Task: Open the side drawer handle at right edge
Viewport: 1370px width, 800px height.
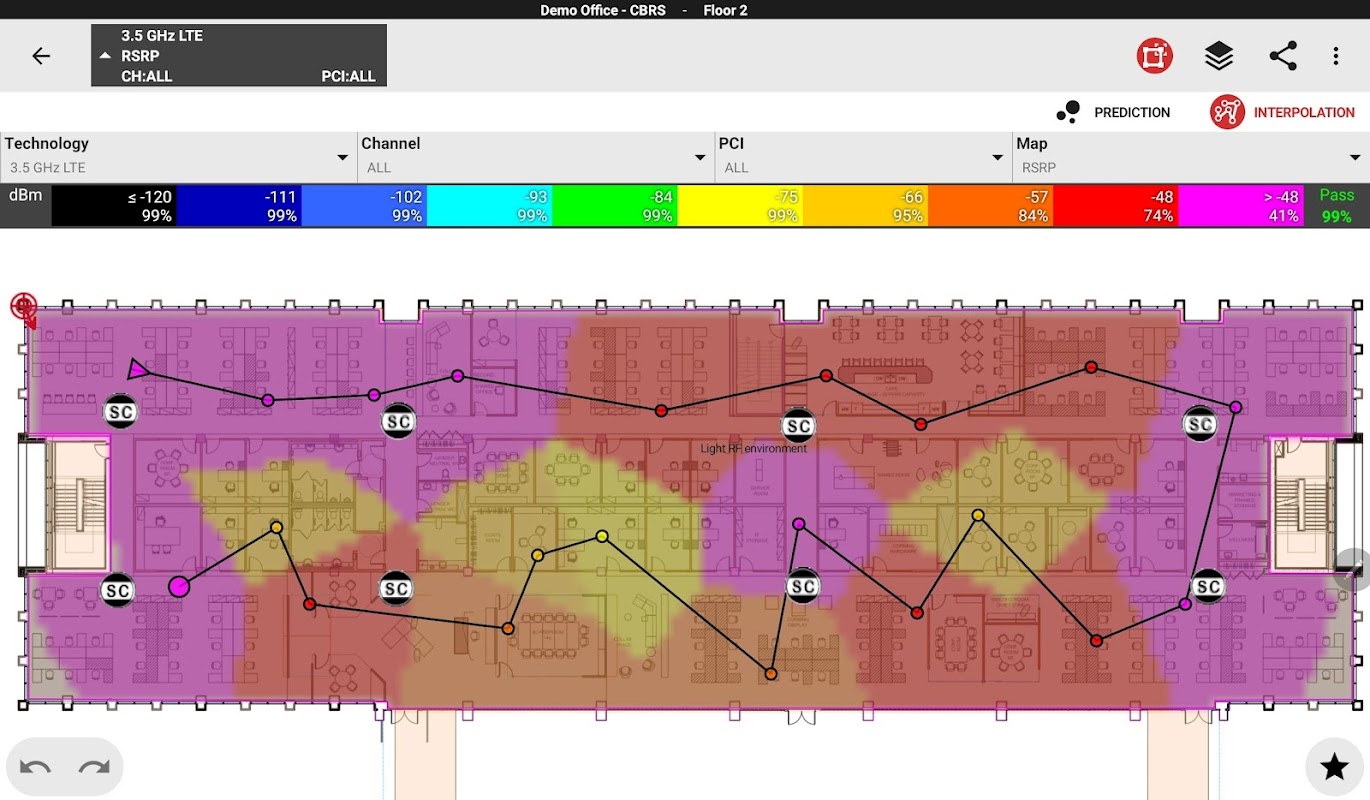Action: pos(1353,570)
